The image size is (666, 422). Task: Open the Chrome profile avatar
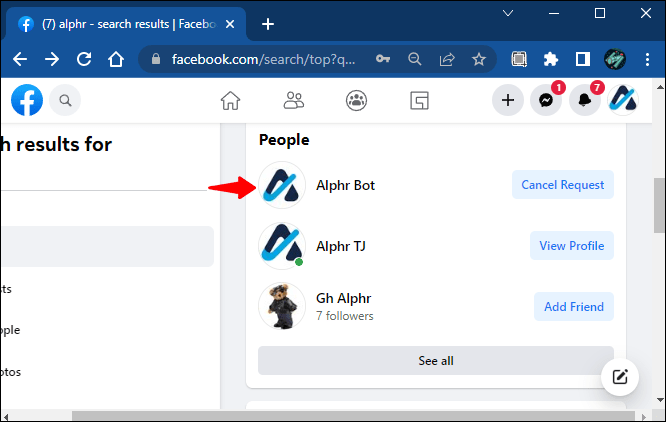point(615,59)
